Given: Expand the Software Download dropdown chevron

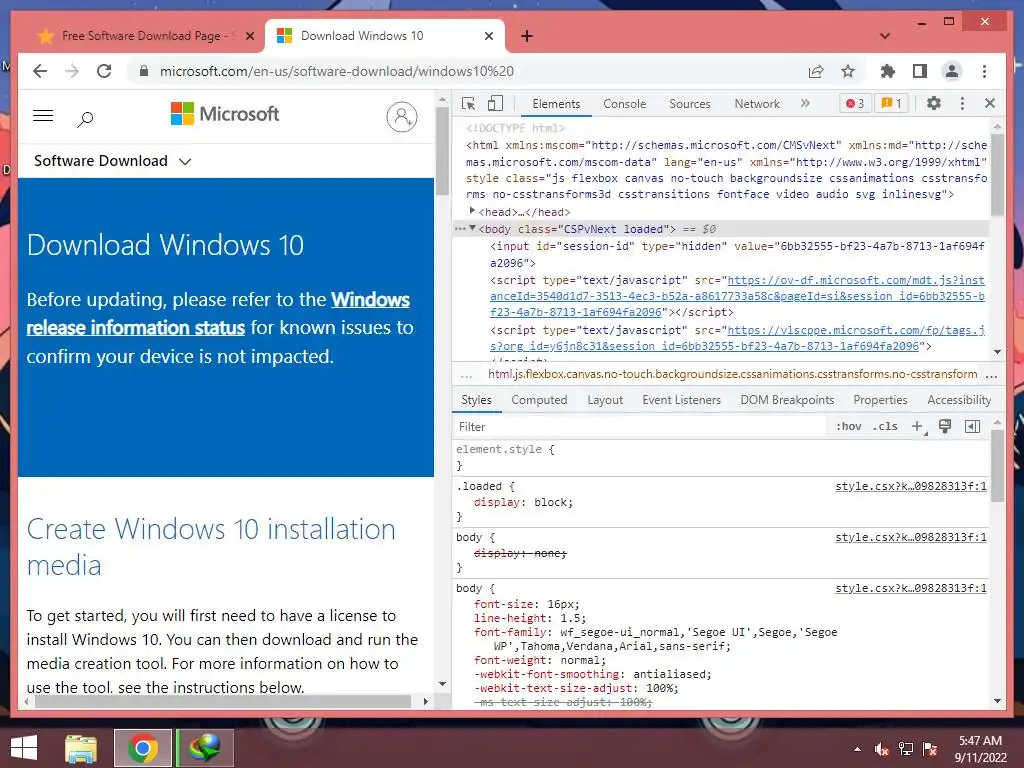Looking at the screenshot, I should (x=185, y=161).
